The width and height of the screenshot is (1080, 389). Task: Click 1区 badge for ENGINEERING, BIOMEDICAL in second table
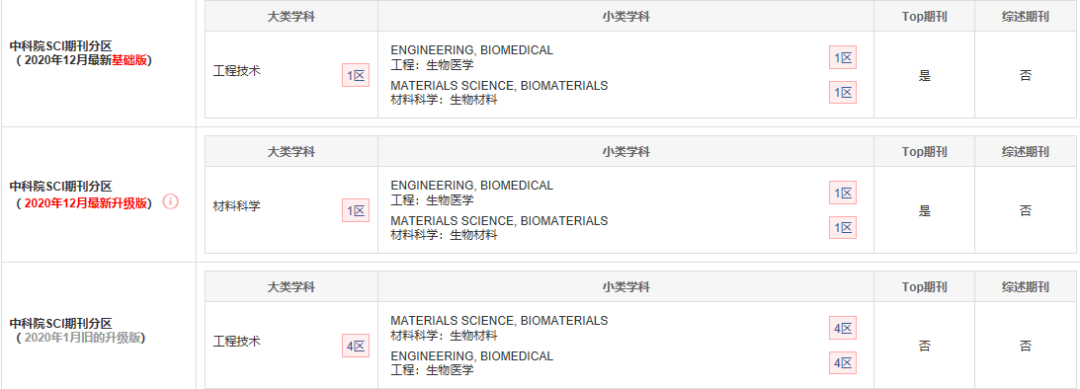[x=842, y=193]
